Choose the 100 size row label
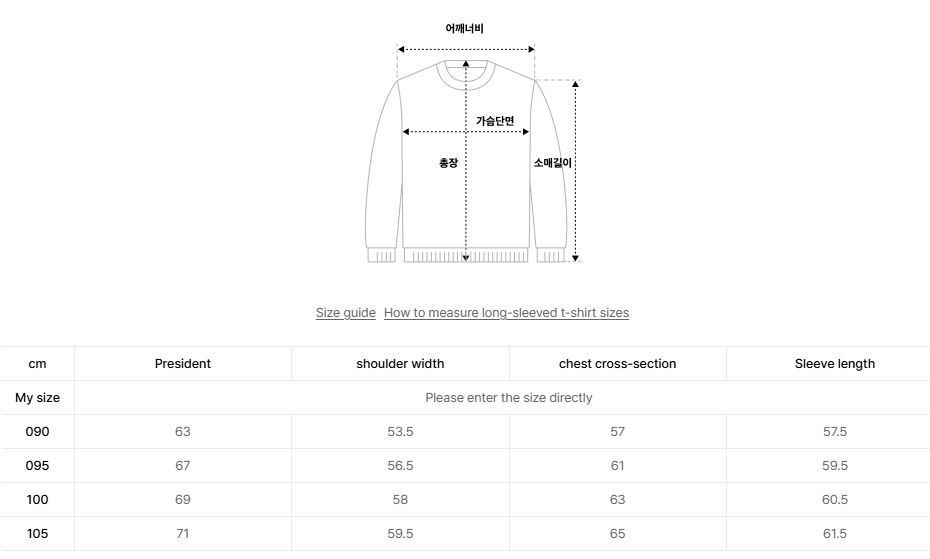Viewport: 930px width, 559px height. click(x=37, y=500)
